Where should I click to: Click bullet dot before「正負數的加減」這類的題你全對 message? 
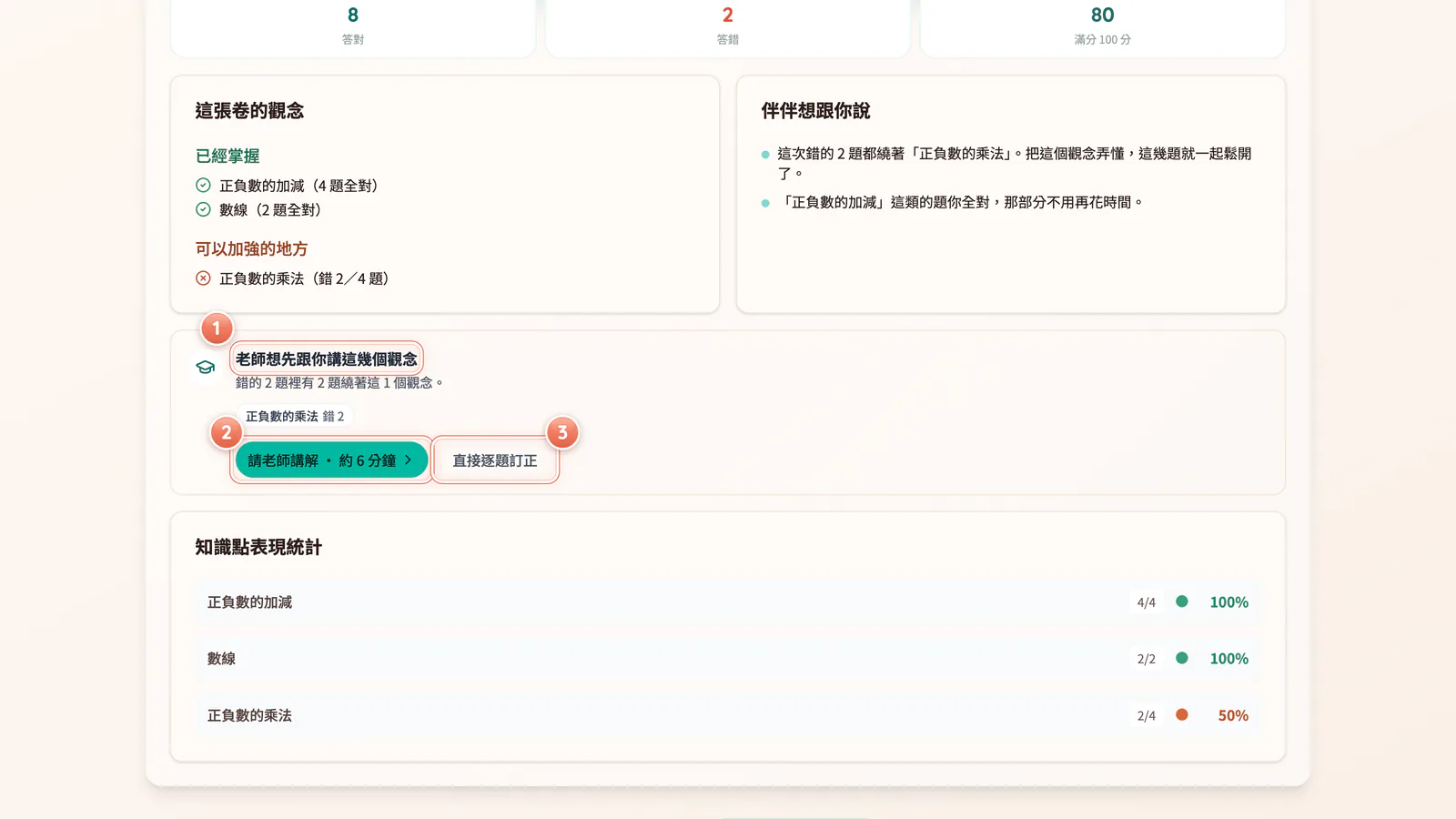[x=765, y=203]
